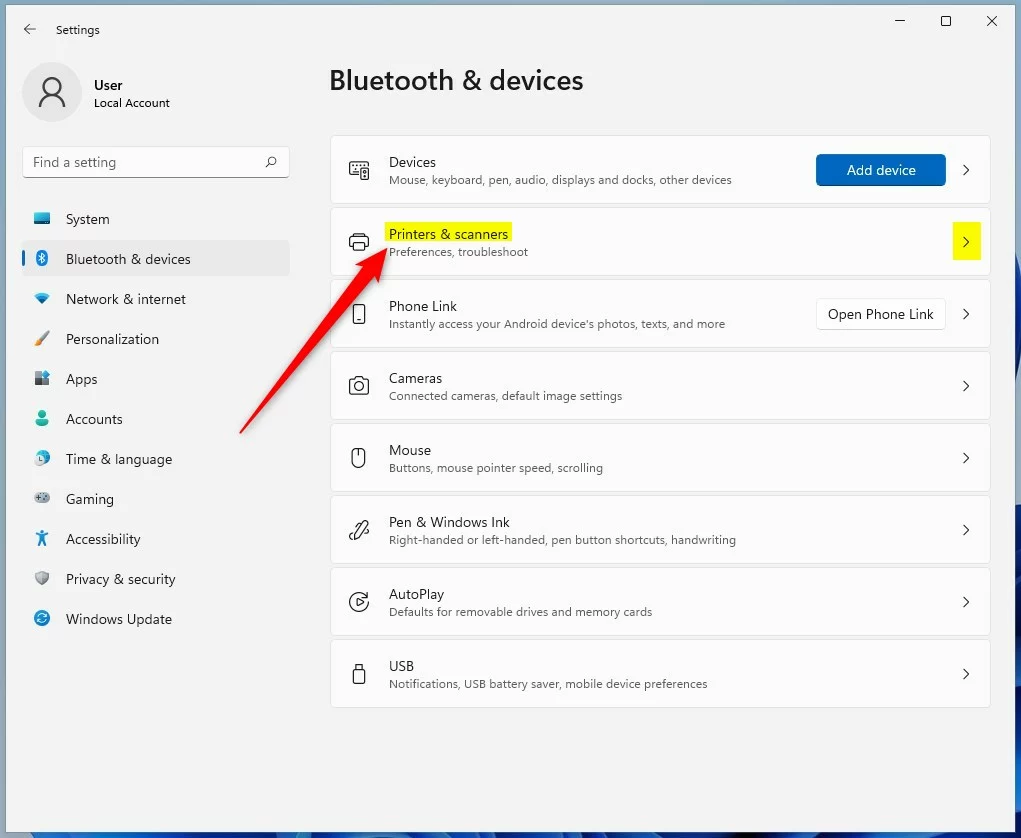
Task: Click the printer icon on Printers & scanners row
Action: point(359,241)
